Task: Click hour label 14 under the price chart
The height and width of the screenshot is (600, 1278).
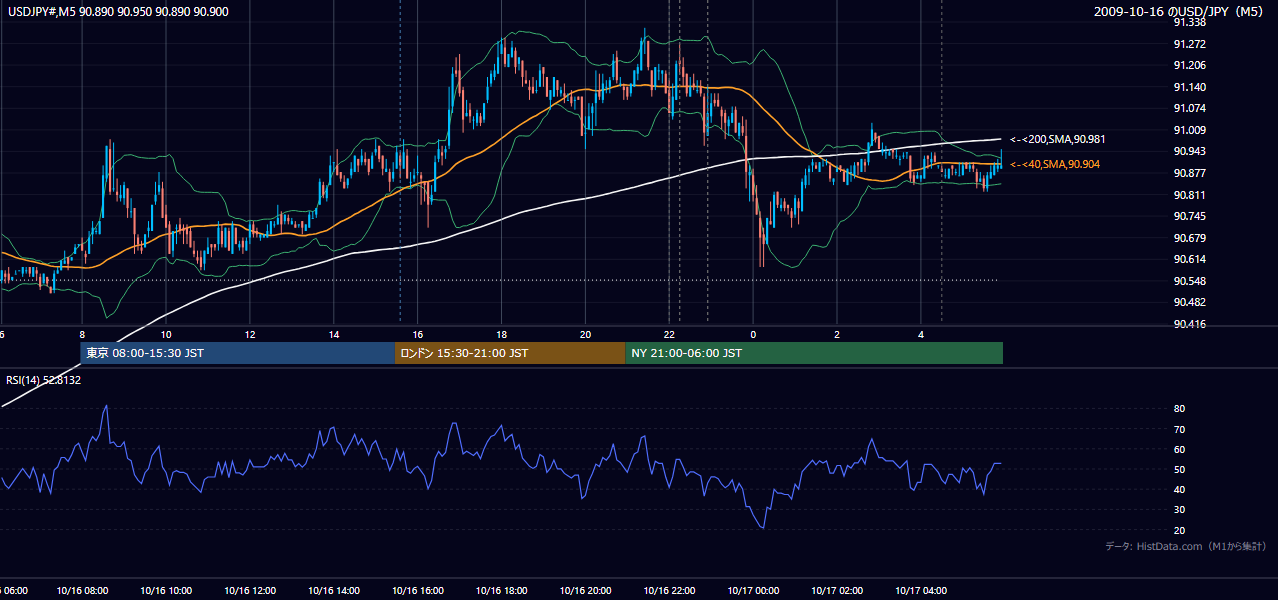Action: [334, 334]
